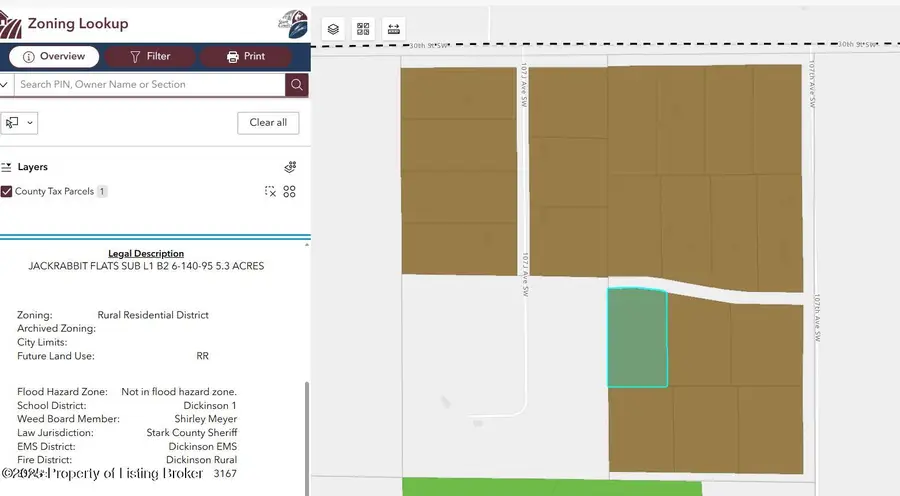Open County Tax Parcels actions icon
This screenshot has height=496, width=900.
290,192
